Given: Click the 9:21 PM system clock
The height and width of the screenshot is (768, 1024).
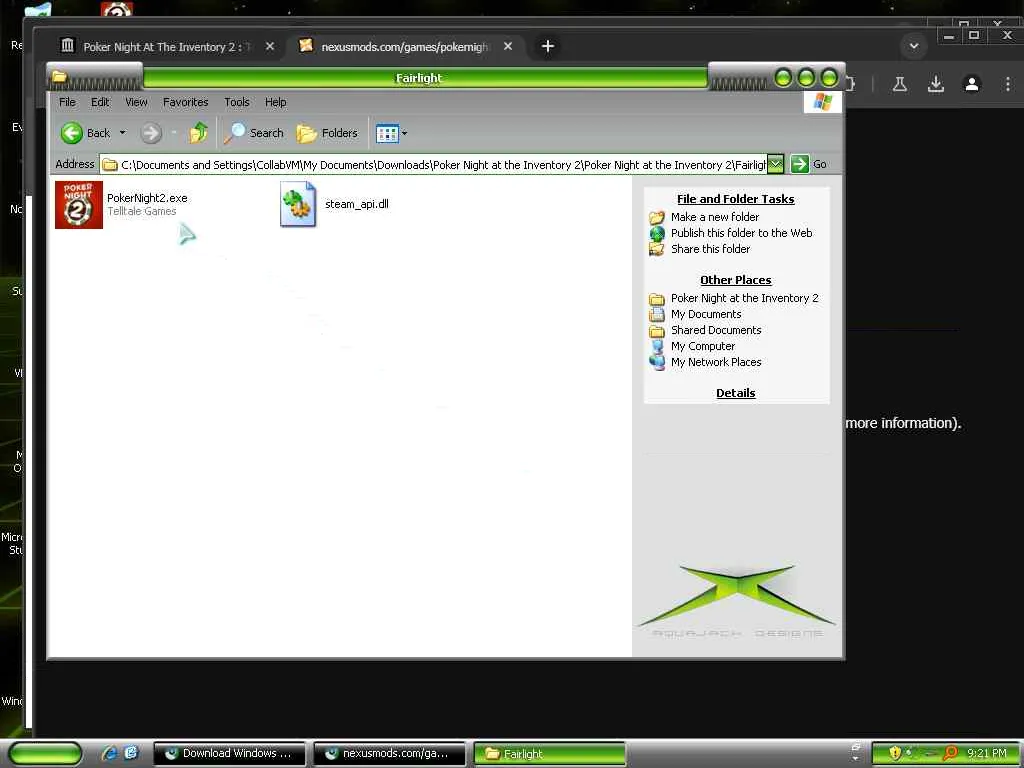Looking at the screenshot, I should [x=987, y=753].
